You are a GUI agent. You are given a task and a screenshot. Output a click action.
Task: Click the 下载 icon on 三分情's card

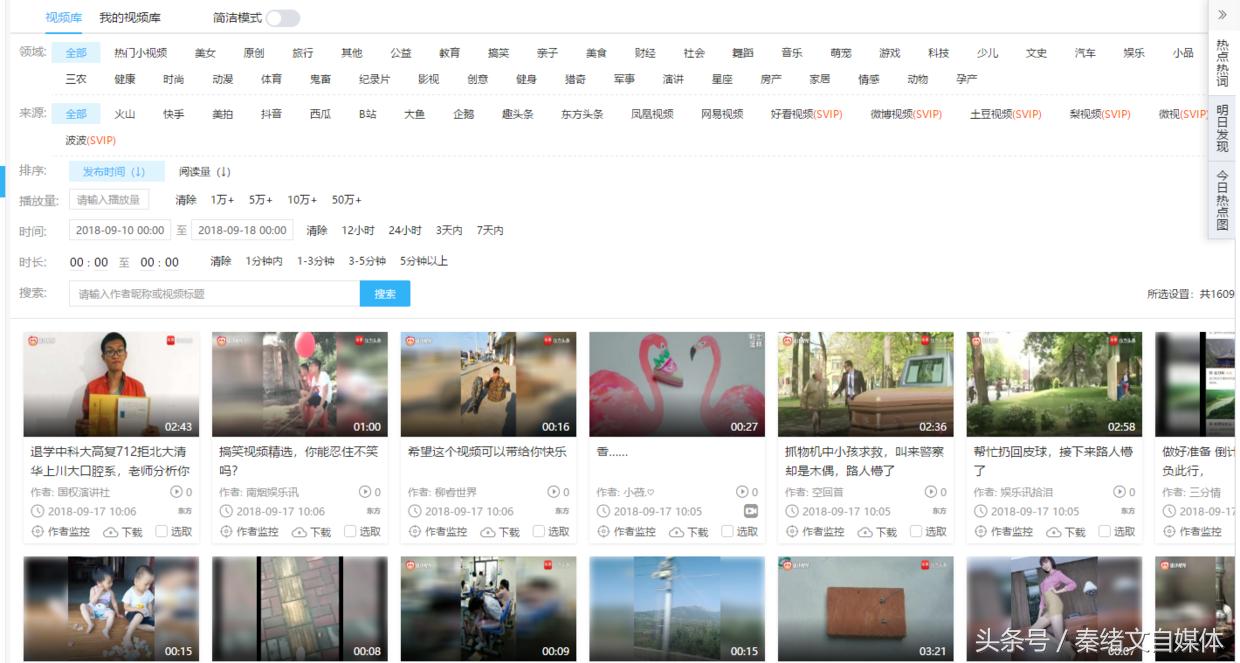[1236, 531]
